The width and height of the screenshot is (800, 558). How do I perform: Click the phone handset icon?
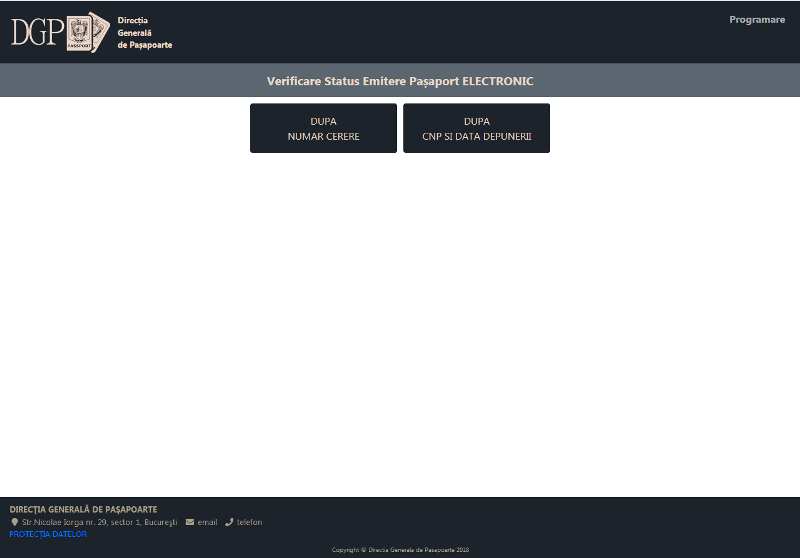(x=229, y=522)
